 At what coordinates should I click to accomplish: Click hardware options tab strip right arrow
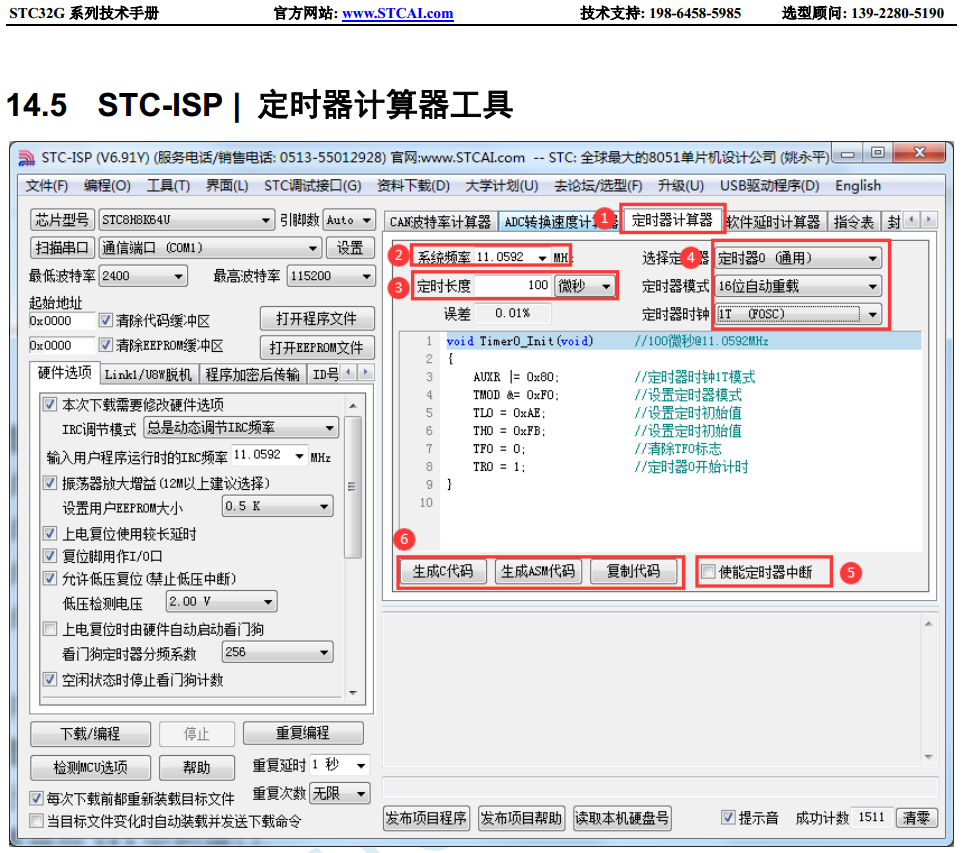(366, 372)
